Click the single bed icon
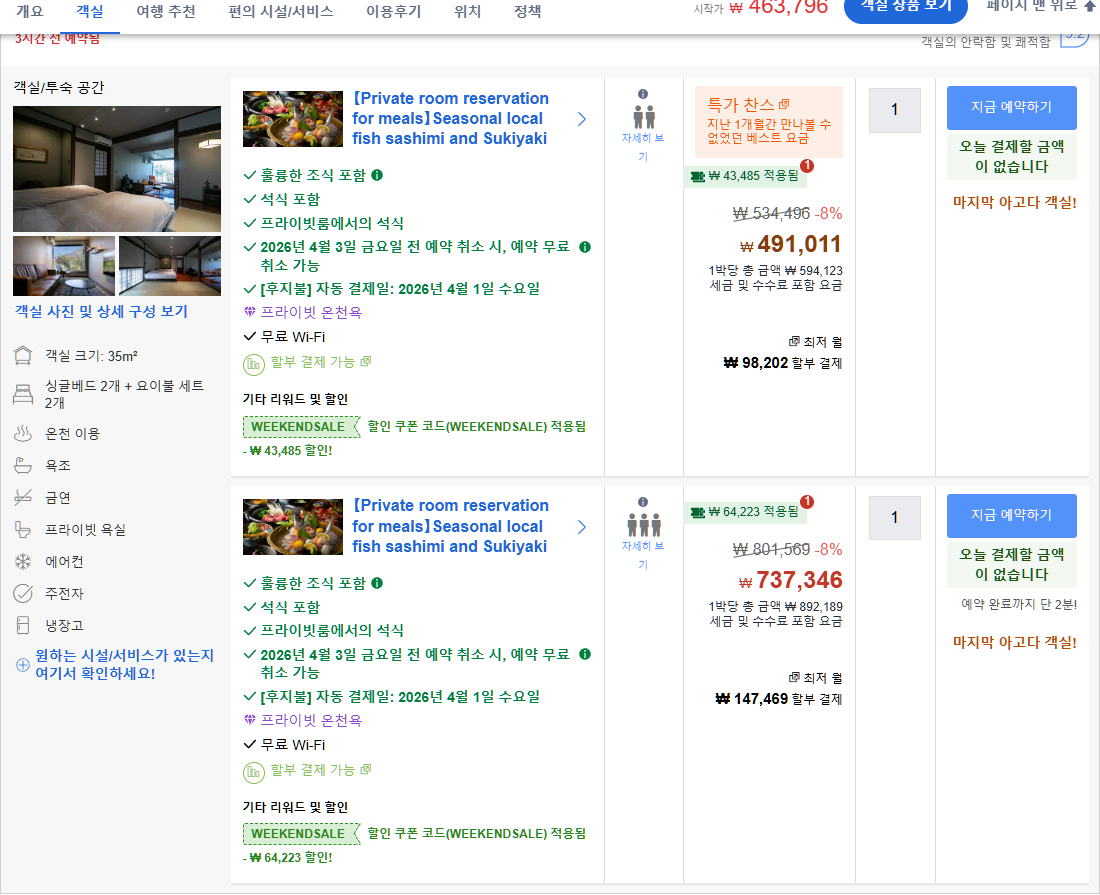The width and height of the screenshot is (1100, 895). (x=23, y=394)
